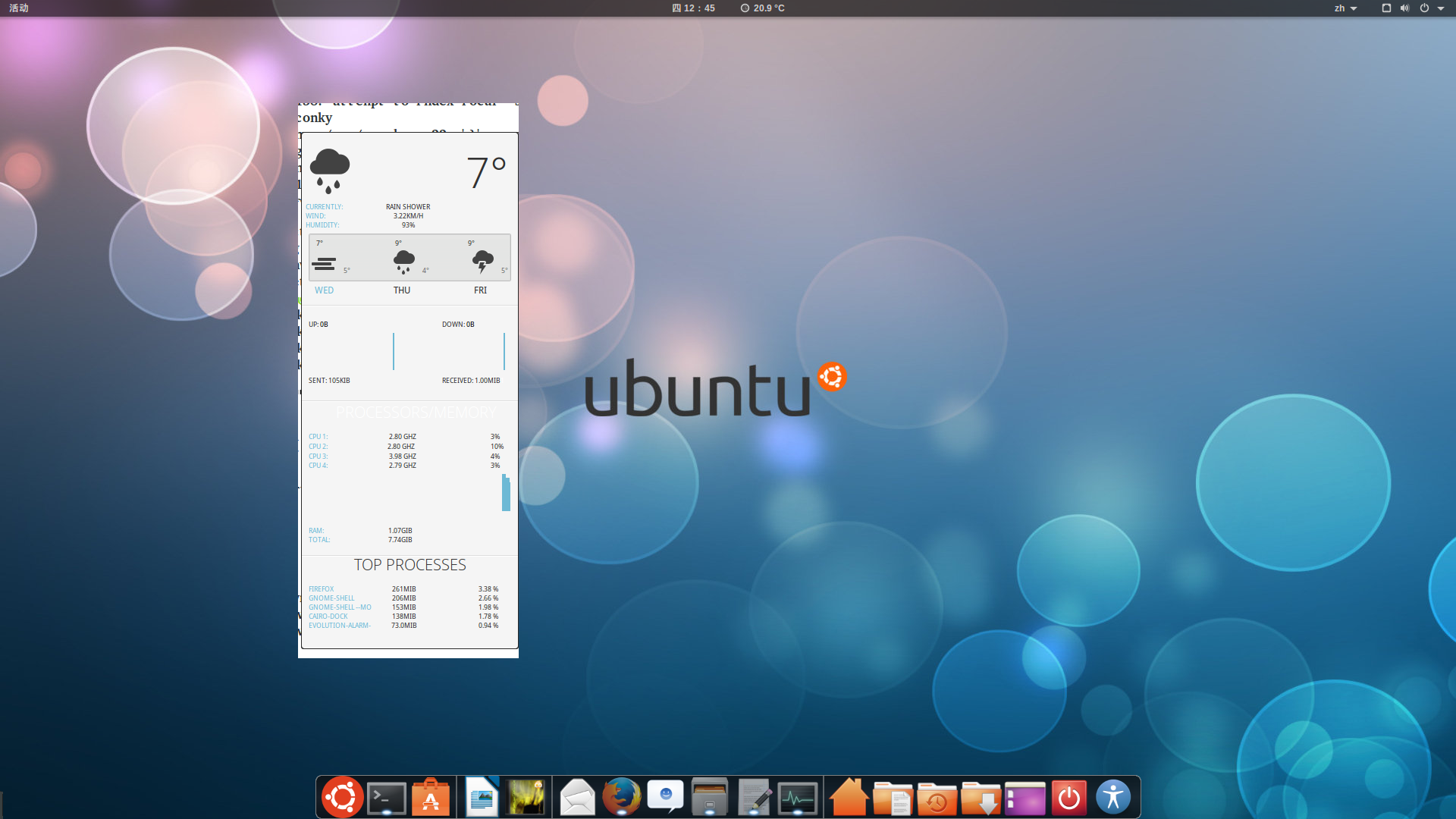Click the 'conky' text in background document
The width and height of the screenshot is (1456, 819).
(315, 118)
